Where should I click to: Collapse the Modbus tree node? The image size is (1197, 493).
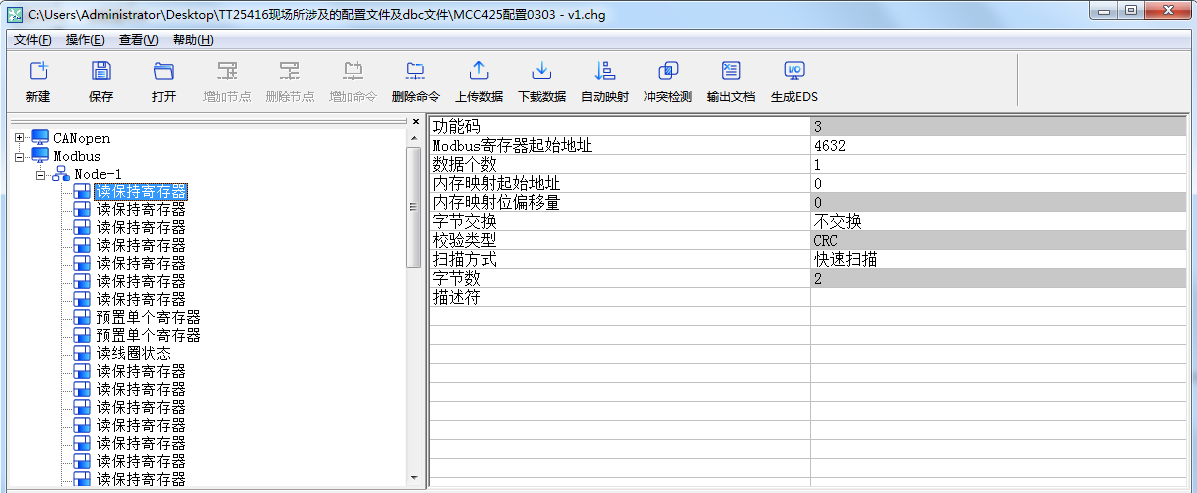tap(19, 156)
